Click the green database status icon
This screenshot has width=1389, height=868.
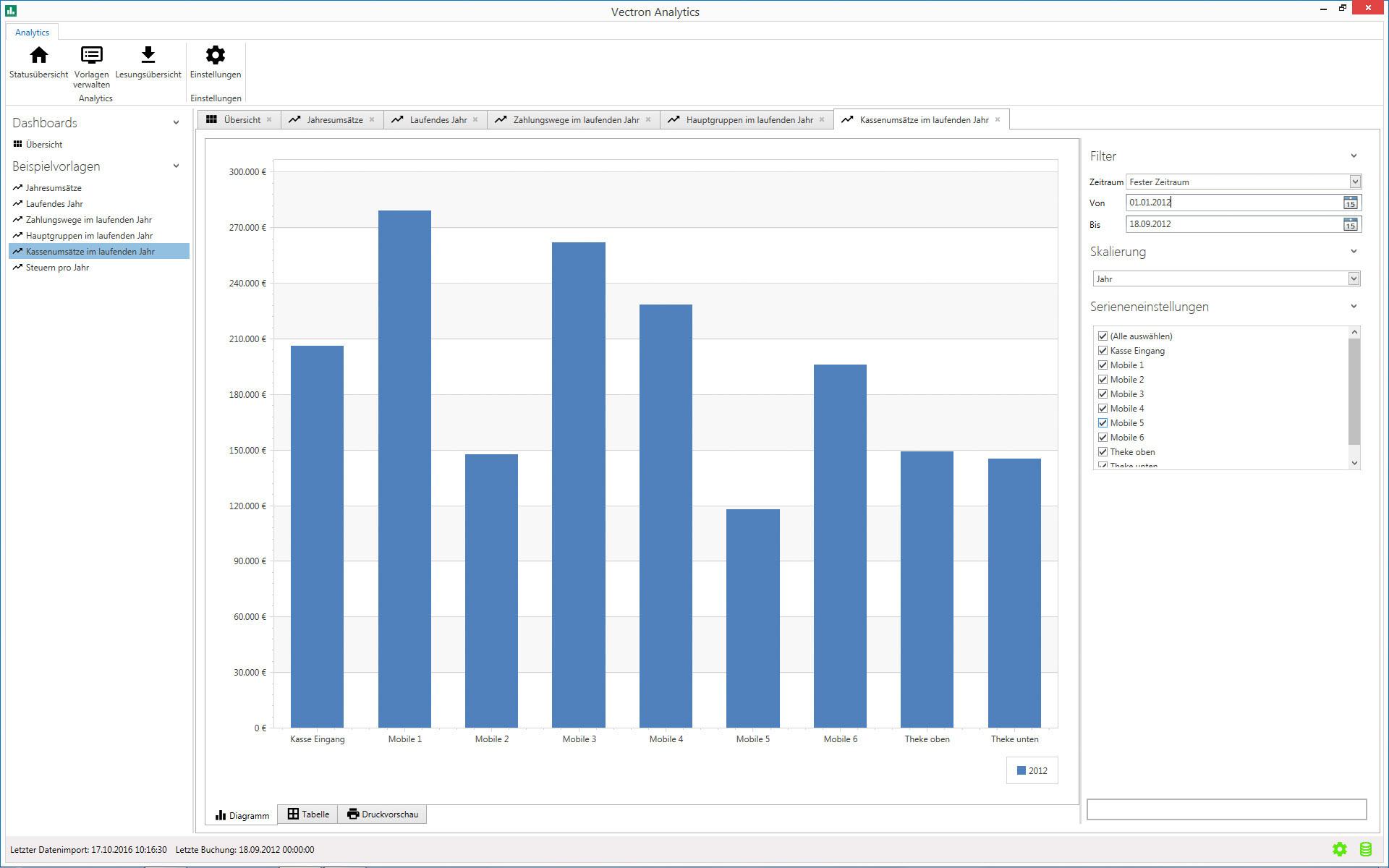coord(1365,849)
